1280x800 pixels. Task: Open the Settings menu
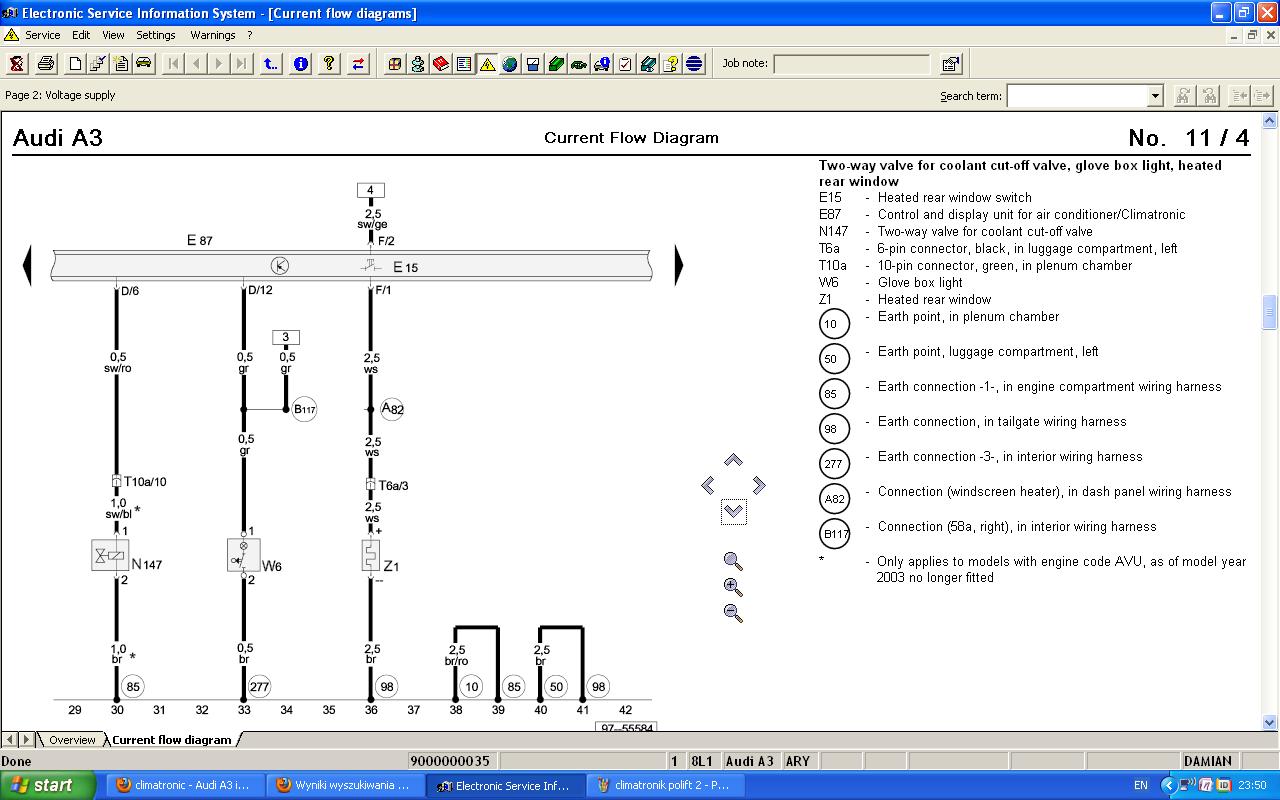[156, 35]
